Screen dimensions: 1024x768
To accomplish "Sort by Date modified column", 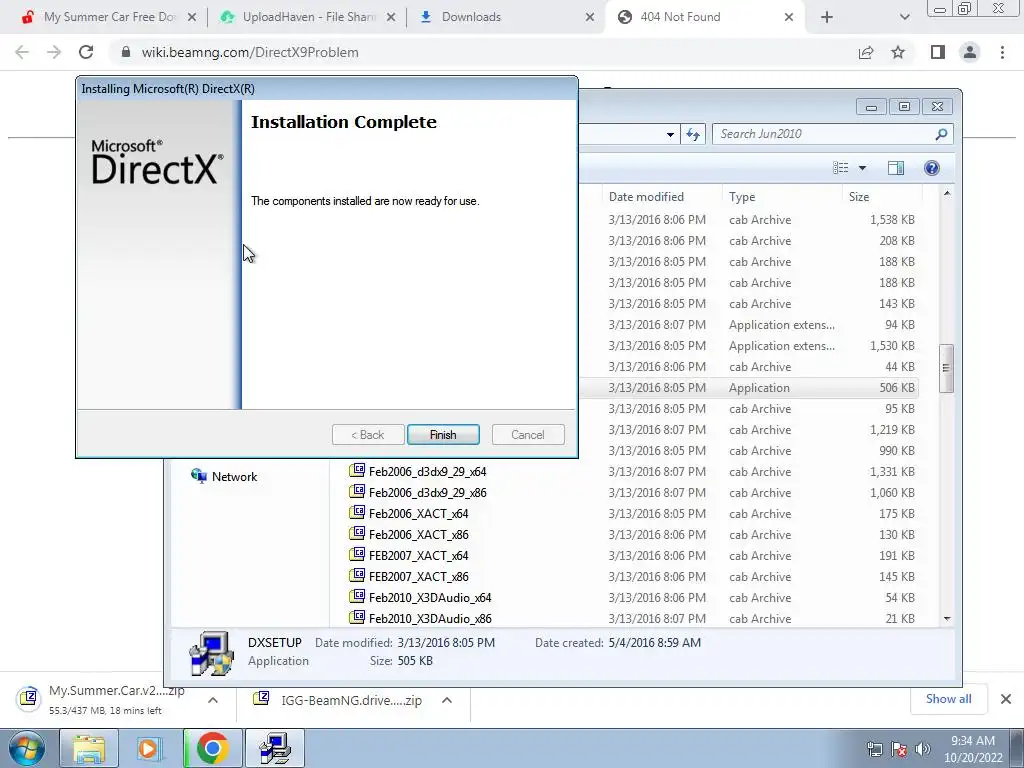I will [661, 197].
